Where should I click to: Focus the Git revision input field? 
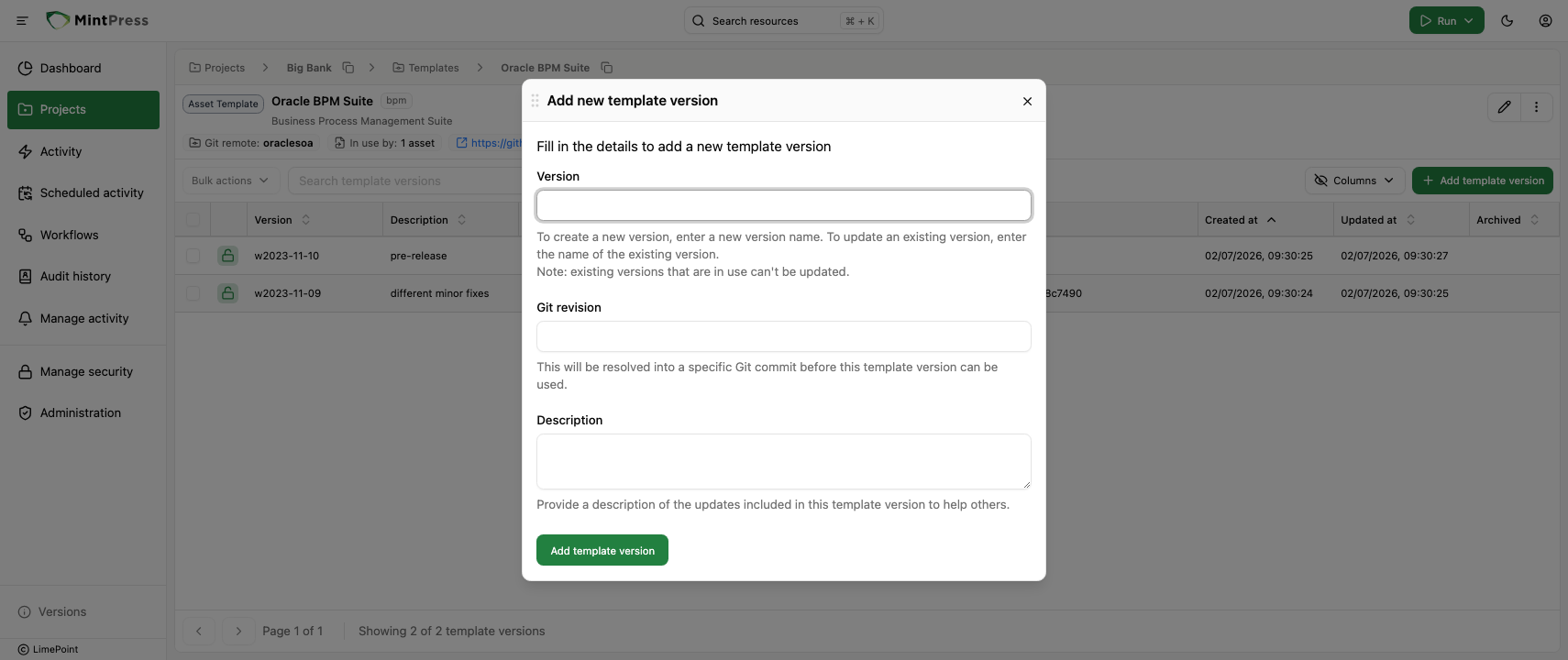[784, 336]
